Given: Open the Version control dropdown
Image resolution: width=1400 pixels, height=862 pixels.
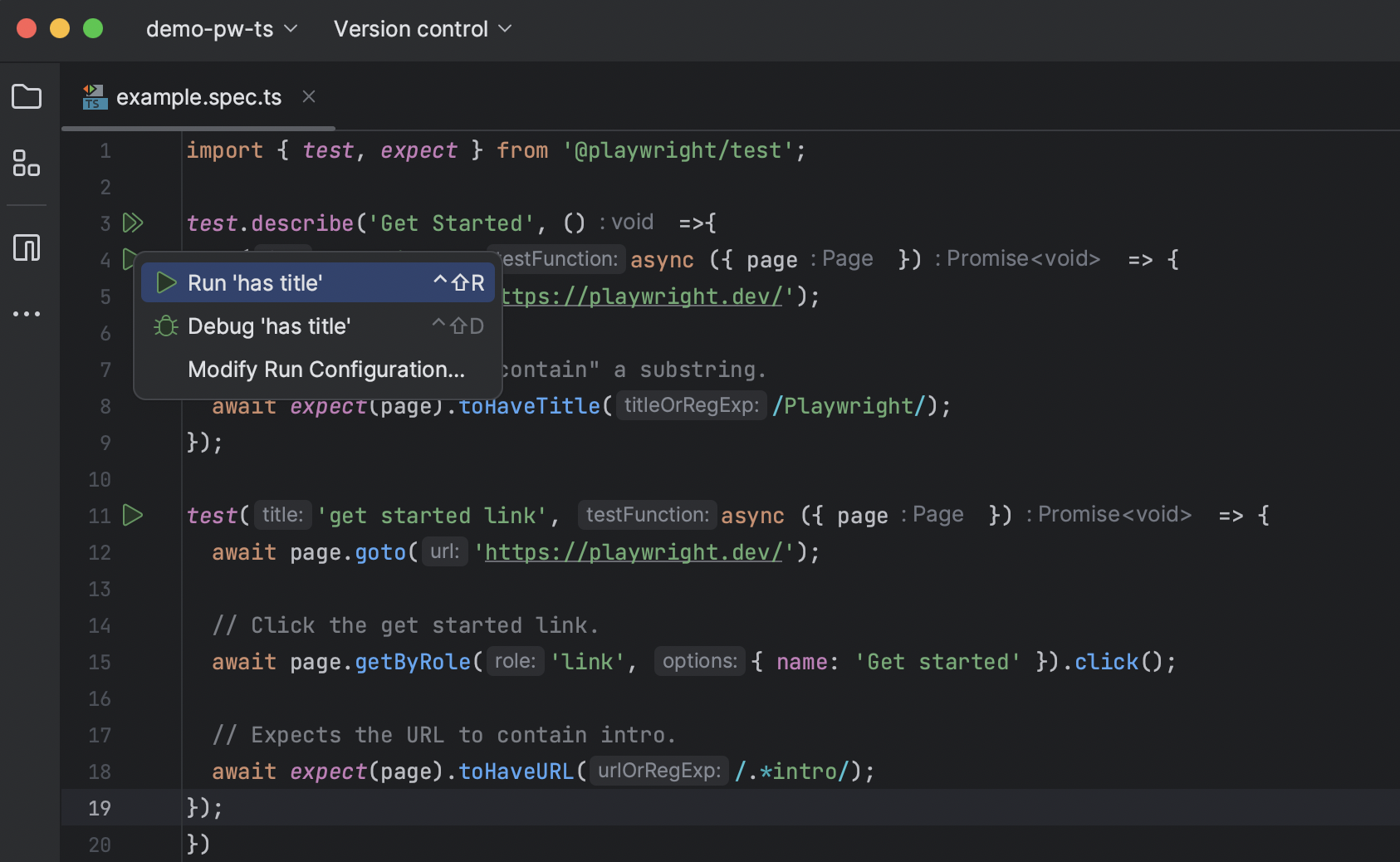Looking at the screenshot, I should click(422, 29).
